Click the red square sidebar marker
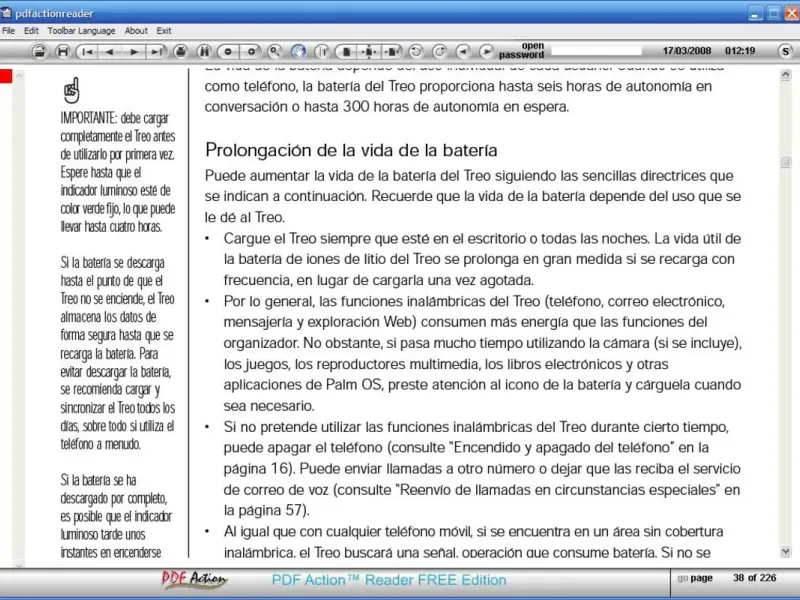The width and height of the screenshot is (800, 600). tap(6, 76)
